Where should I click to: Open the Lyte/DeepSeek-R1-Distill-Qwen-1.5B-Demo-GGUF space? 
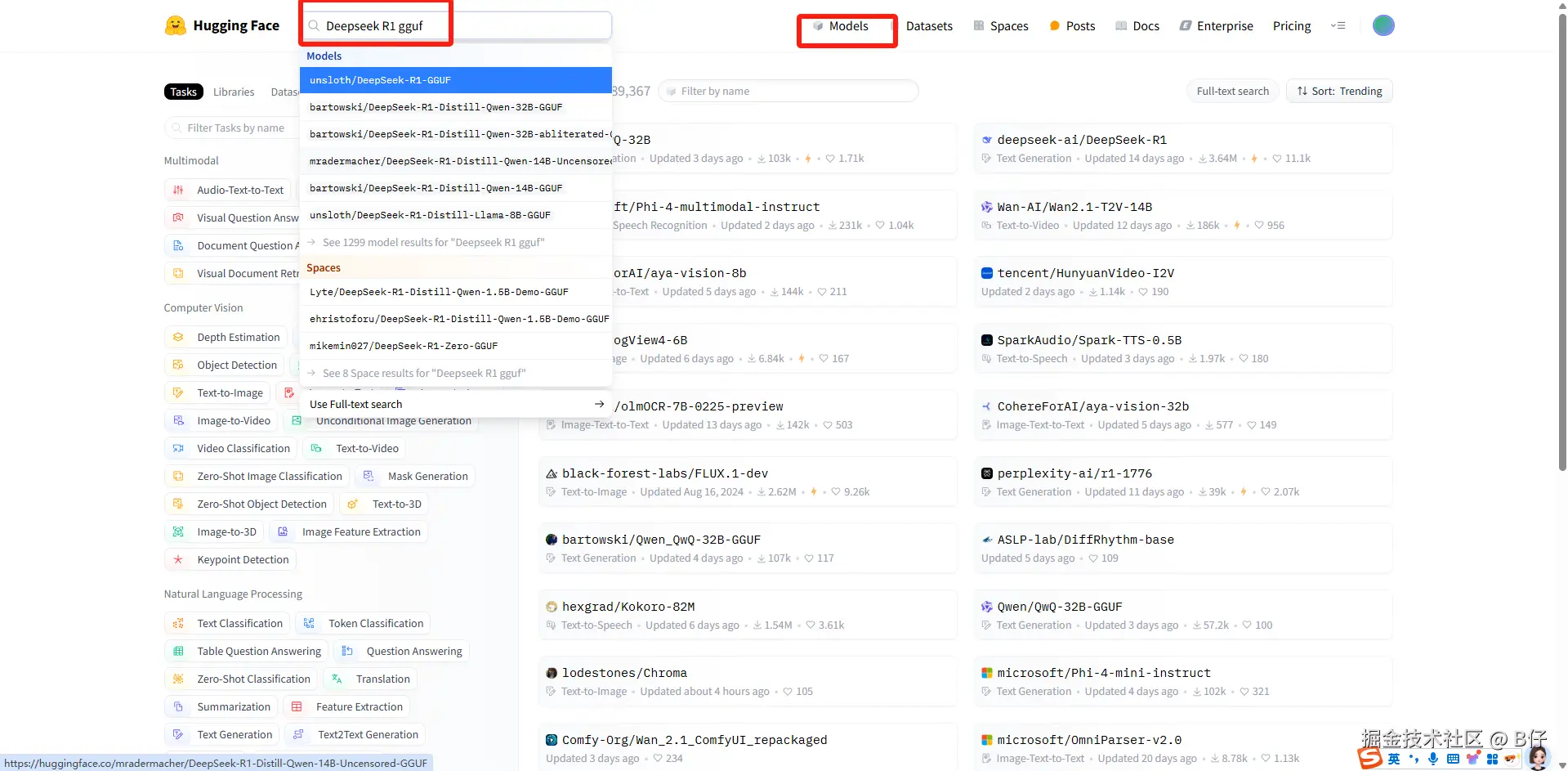[456, 292]
